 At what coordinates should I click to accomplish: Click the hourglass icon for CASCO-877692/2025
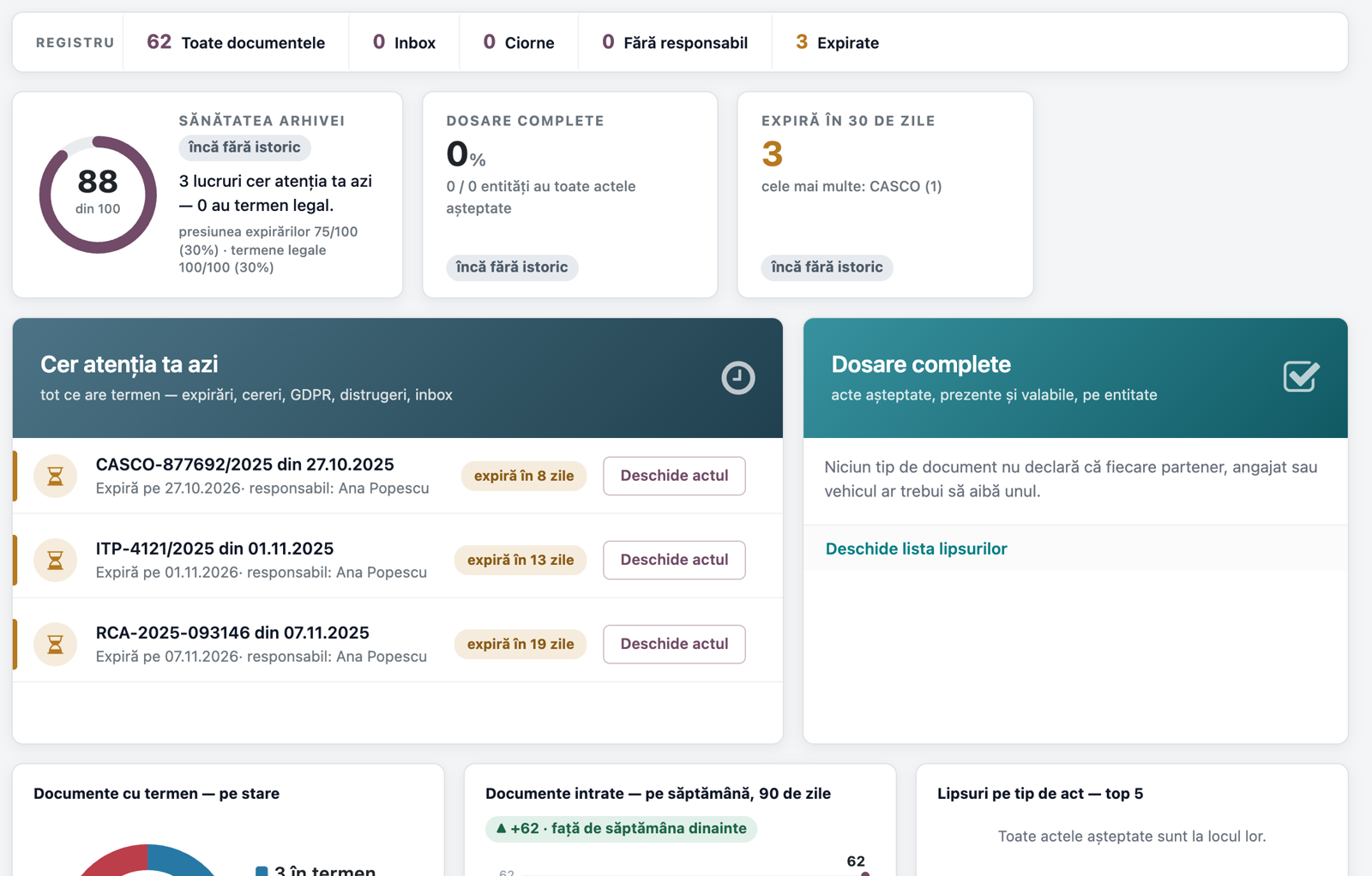click(55, 476)
